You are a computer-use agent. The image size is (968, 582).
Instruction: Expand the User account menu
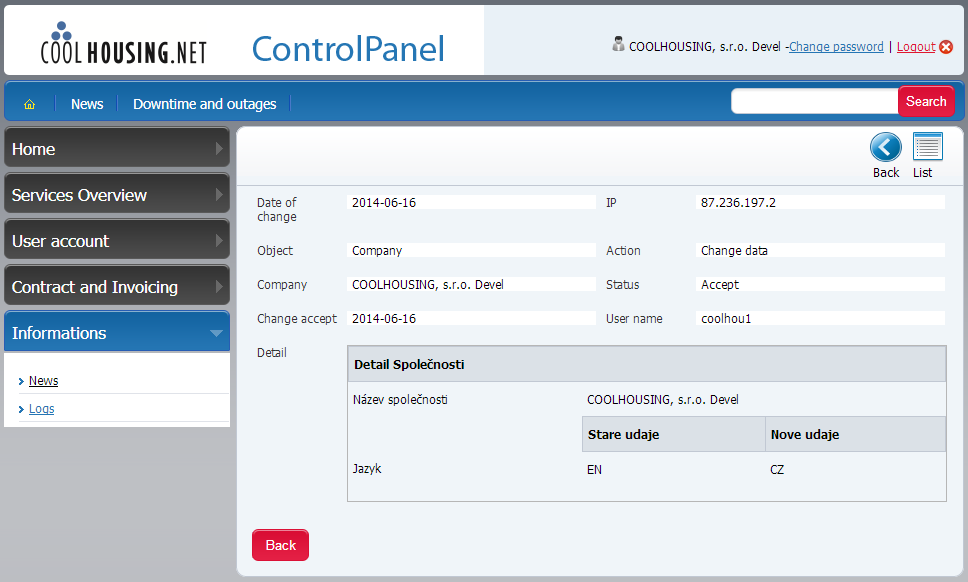[117, 241]
